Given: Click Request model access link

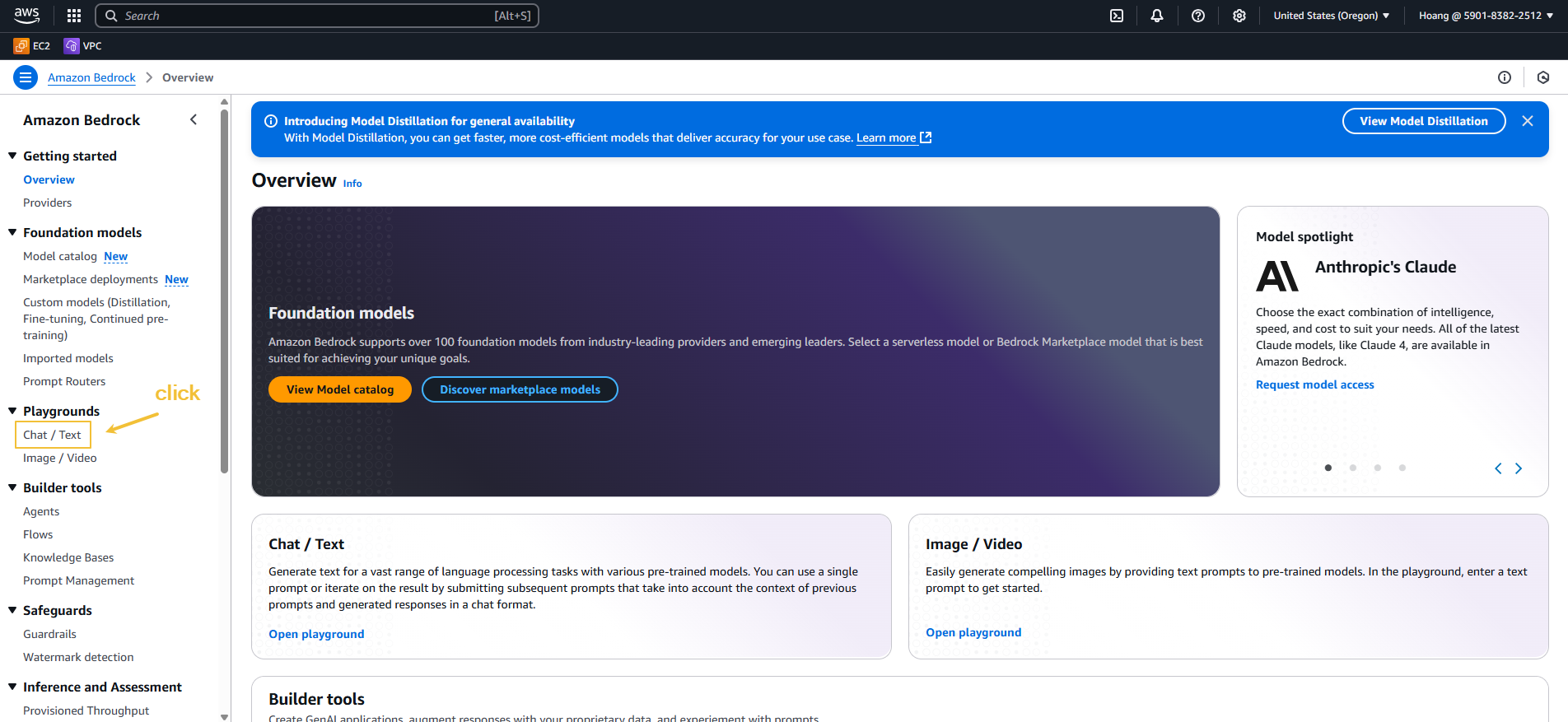Looking at the screenshot, I should 1314,384.
